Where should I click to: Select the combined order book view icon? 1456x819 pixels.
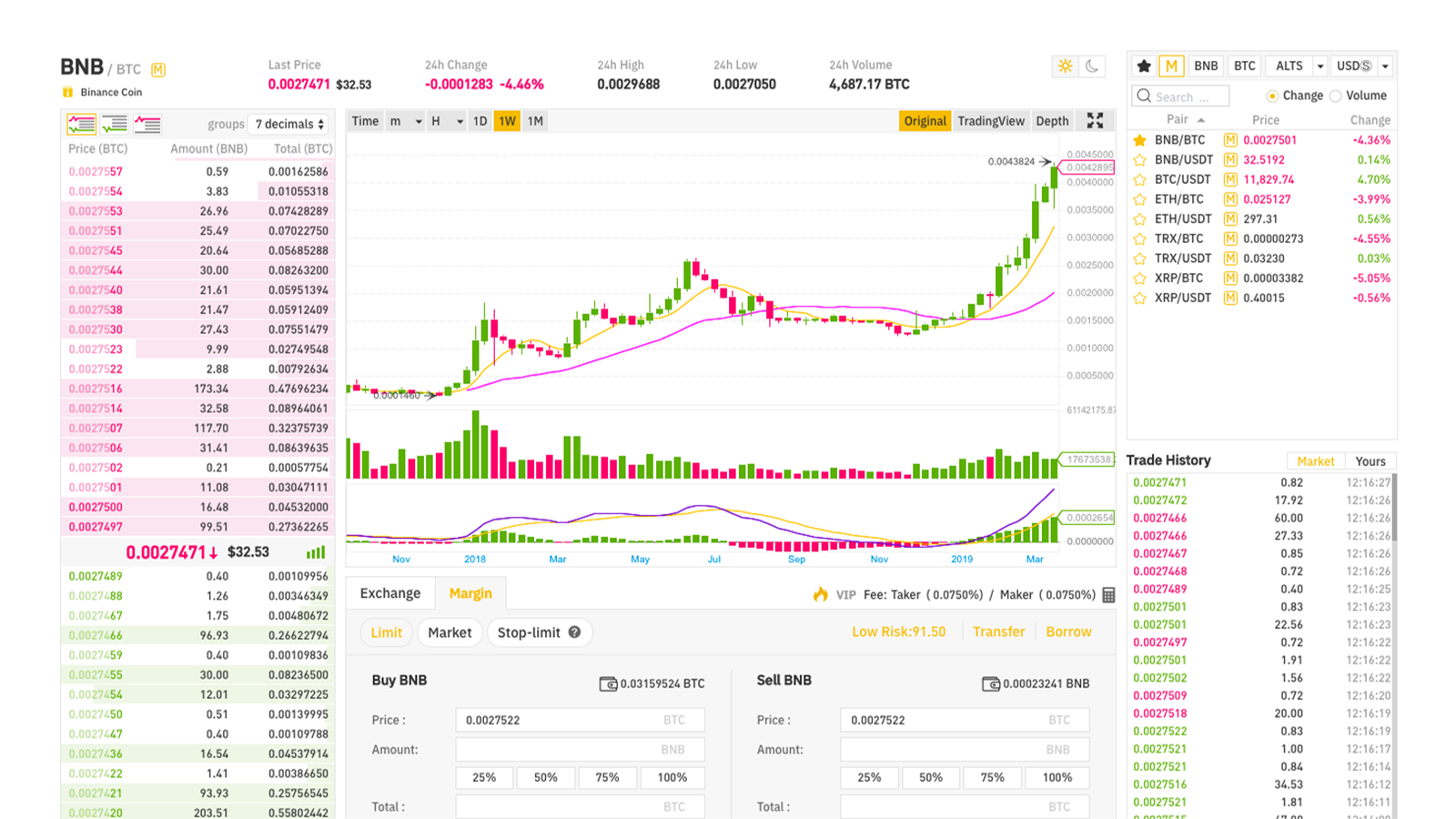tap(81, 124)
